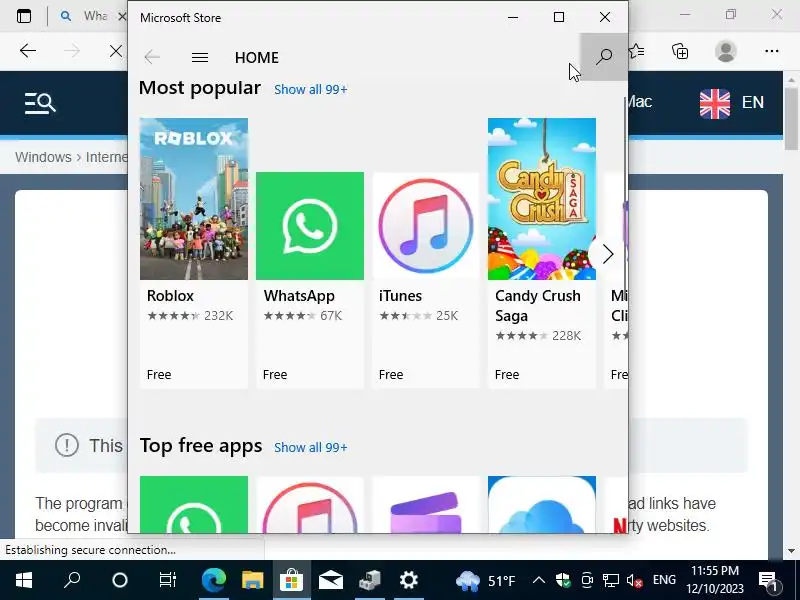Show hidden system tray icons

click(x=538, y=580)
